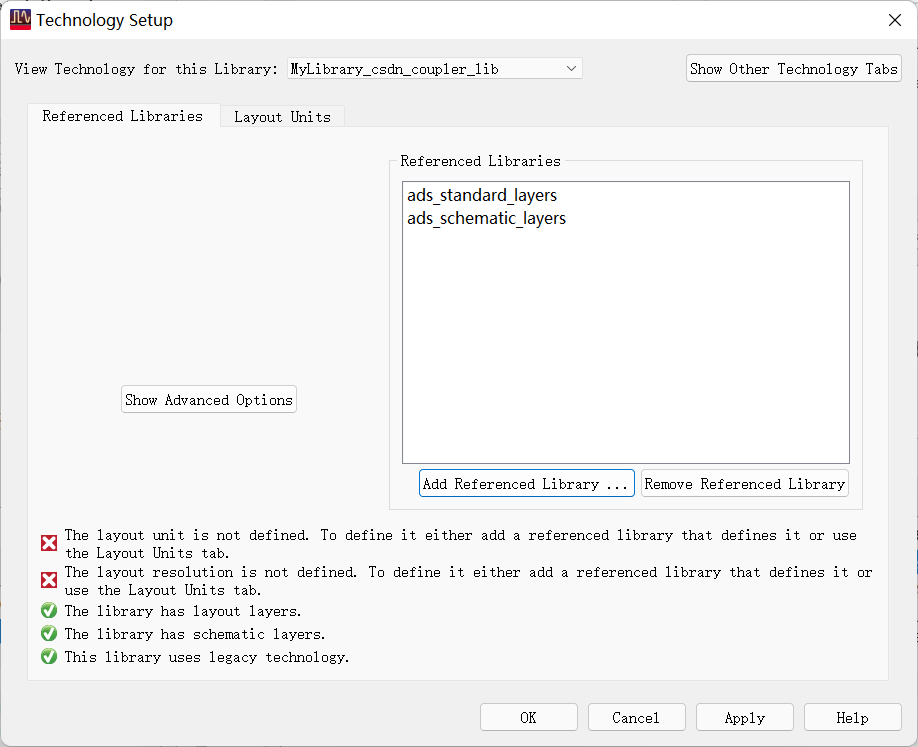918x747 pixels.
Task: Click Show Advanced Options
Action: coord(208,399)
